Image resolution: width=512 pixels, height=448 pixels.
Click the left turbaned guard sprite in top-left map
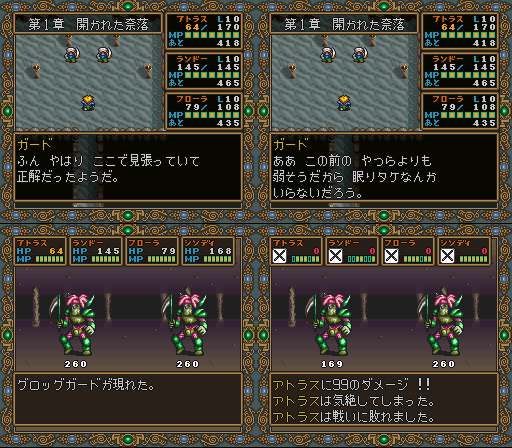tap(72, 55)
